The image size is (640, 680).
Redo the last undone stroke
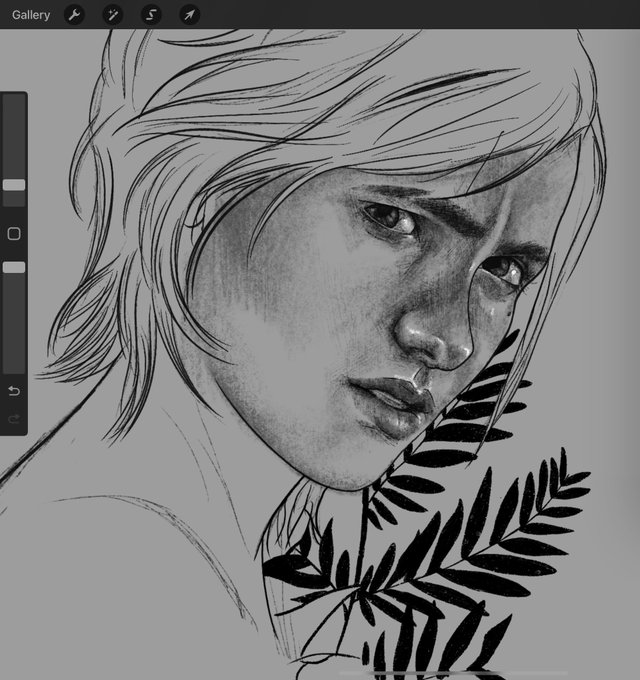14,418
